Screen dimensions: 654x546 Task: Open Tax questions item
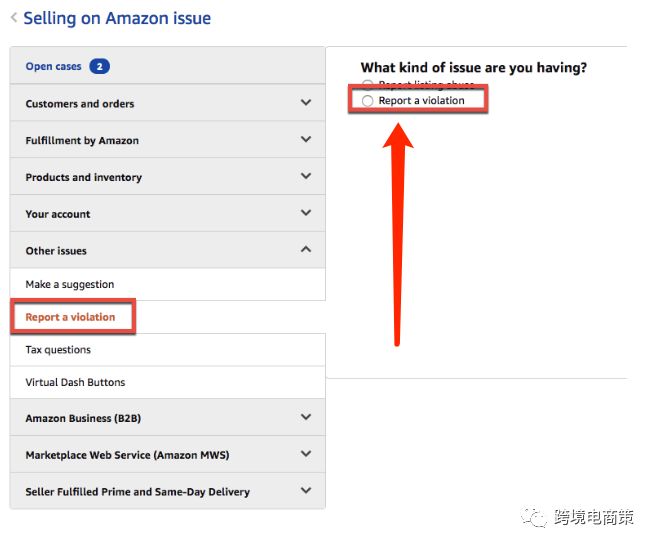click(x=58, y=350)
